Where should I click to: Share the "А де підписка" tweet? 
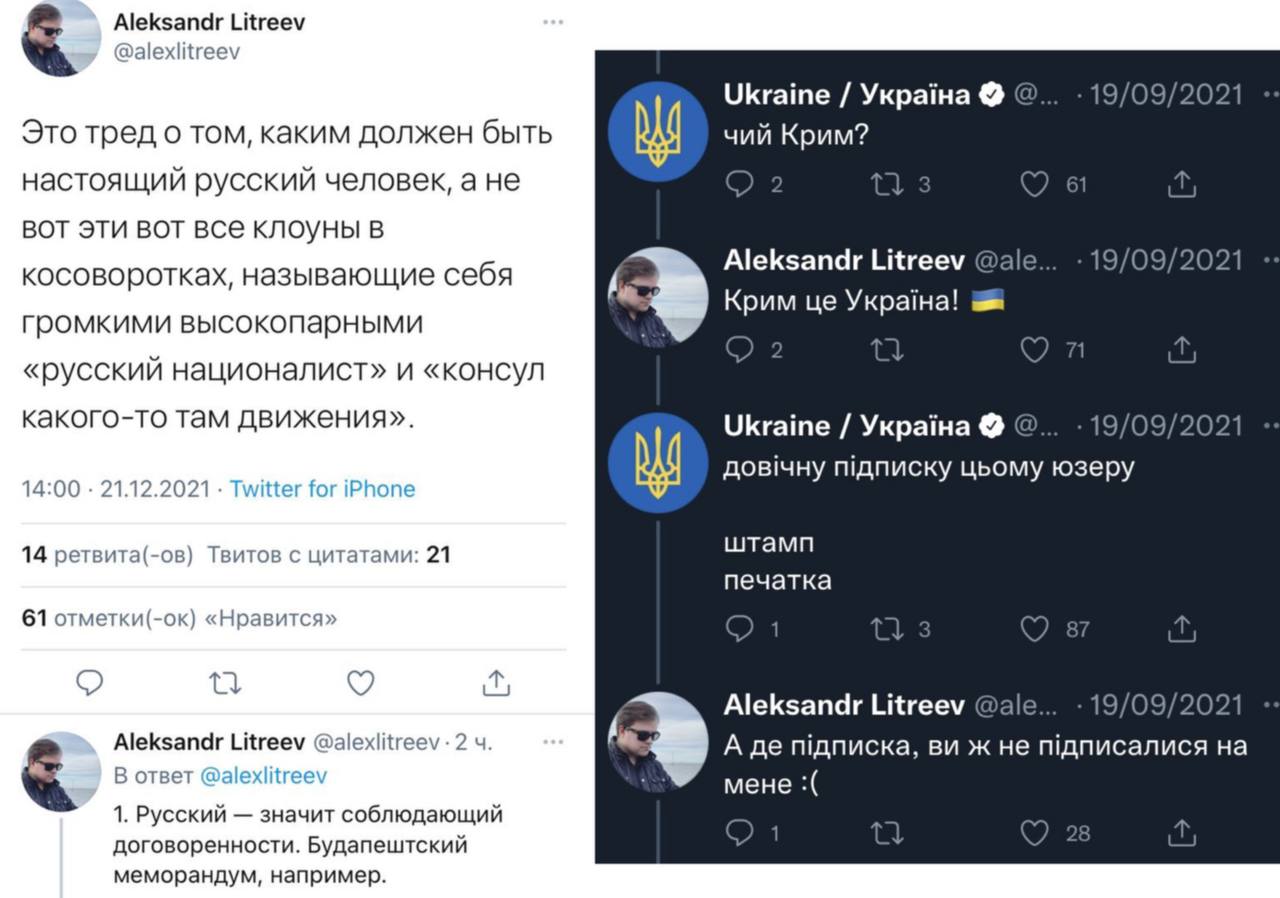pos(1182,832)
